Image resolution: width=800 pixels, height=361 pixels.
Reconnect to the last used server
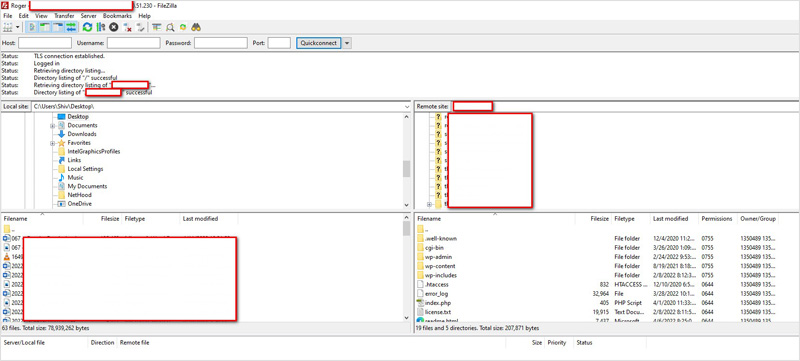[140, 27]
